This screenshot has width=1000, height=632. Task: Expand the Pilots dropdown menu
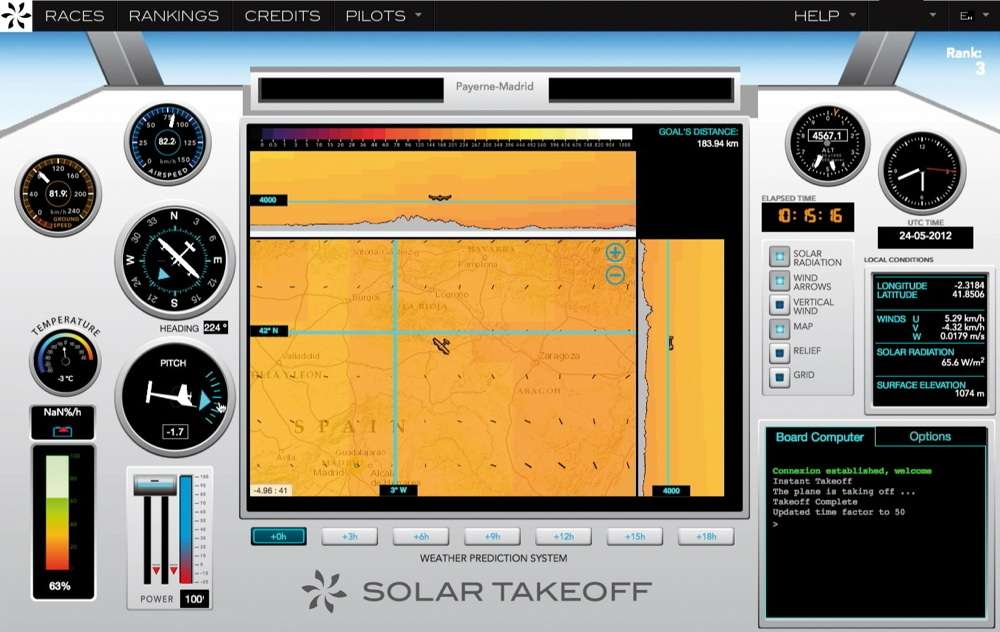click(x=383, y=16)
